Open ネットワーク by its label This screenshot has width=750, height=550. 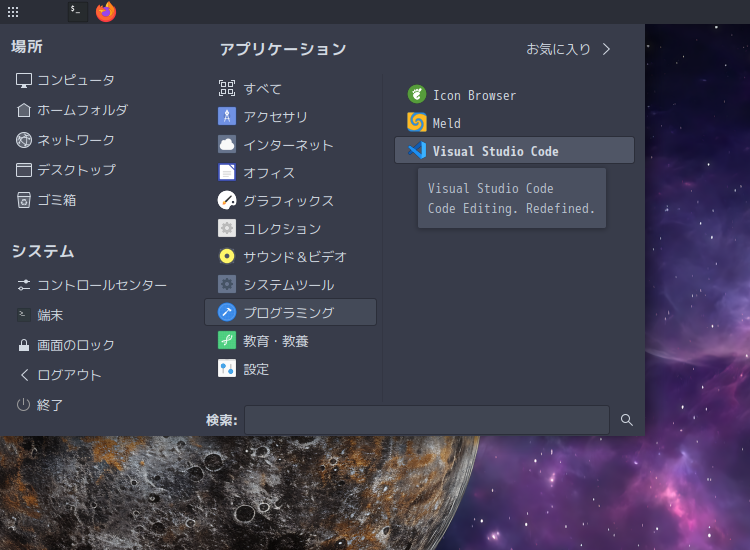(x=76, y=140)
